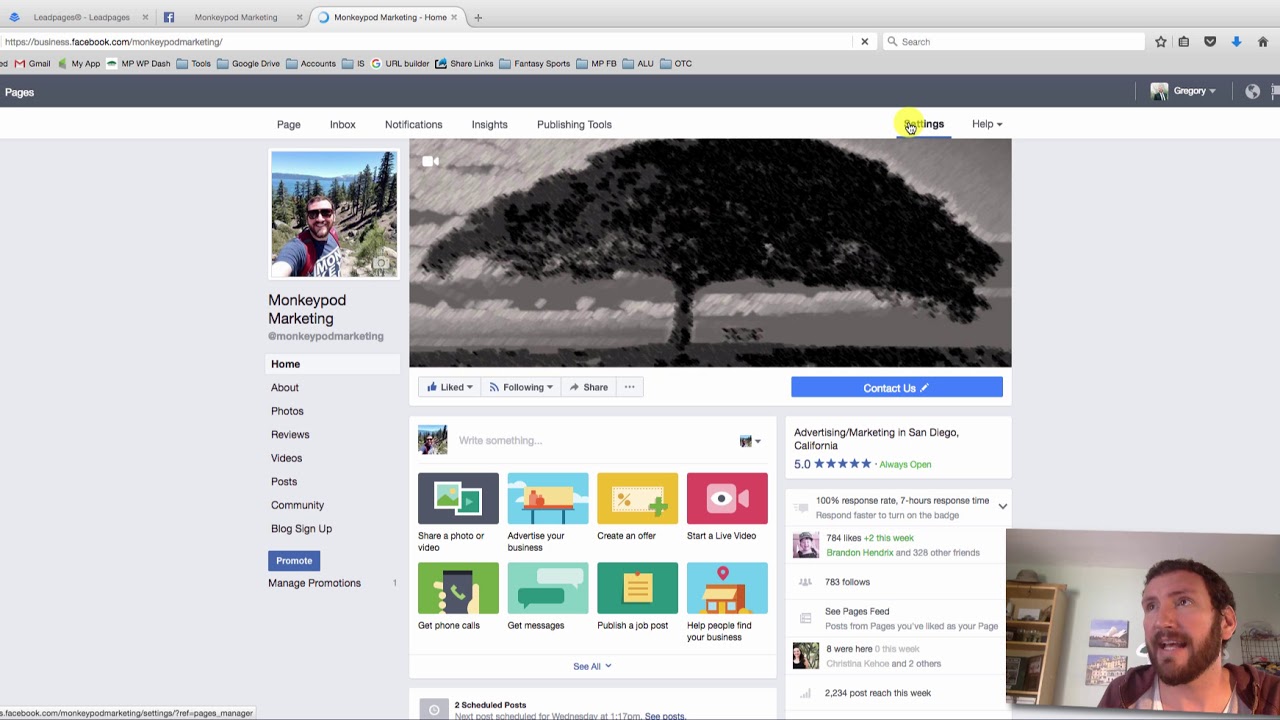Click the globe notifications icon in header
The height and width of the screenshot is (720, 1280).
click(x=1252, y=92)
